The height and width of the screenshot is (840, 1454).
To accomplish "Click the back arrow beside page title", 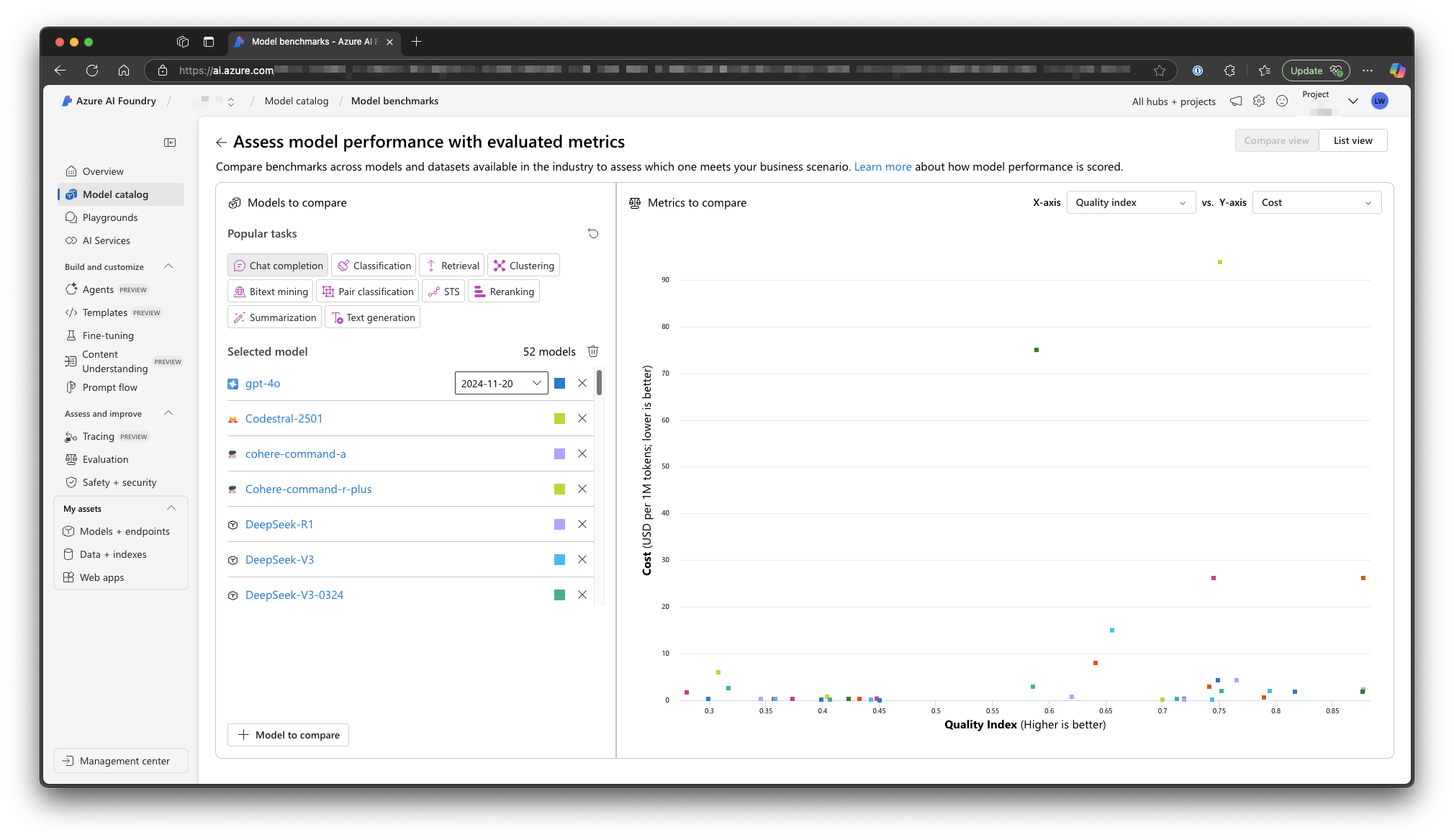I will (x=222, y=143).
